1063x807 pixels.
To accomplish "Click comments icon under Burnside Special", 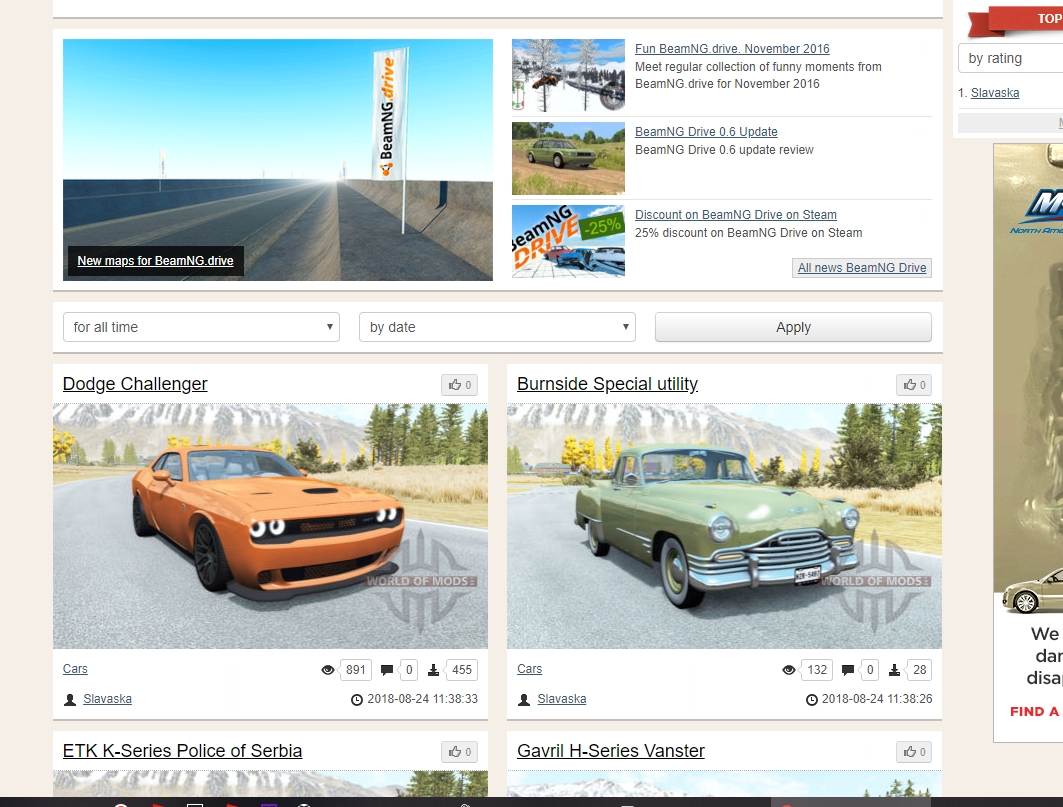I will click(847, 670).
